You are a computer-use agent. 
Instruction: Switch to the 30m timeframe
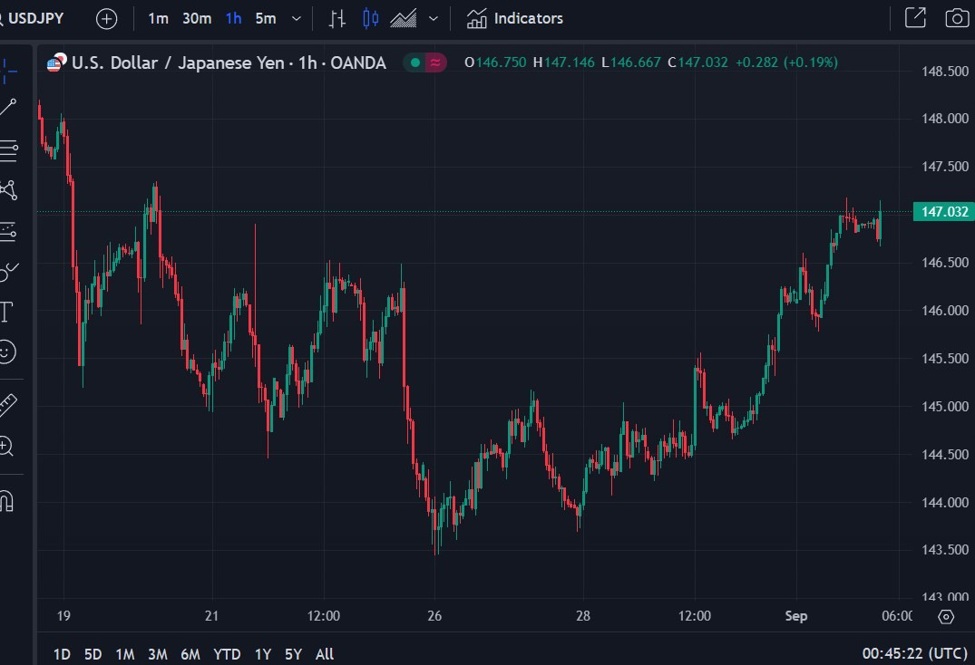pos(197,18)
